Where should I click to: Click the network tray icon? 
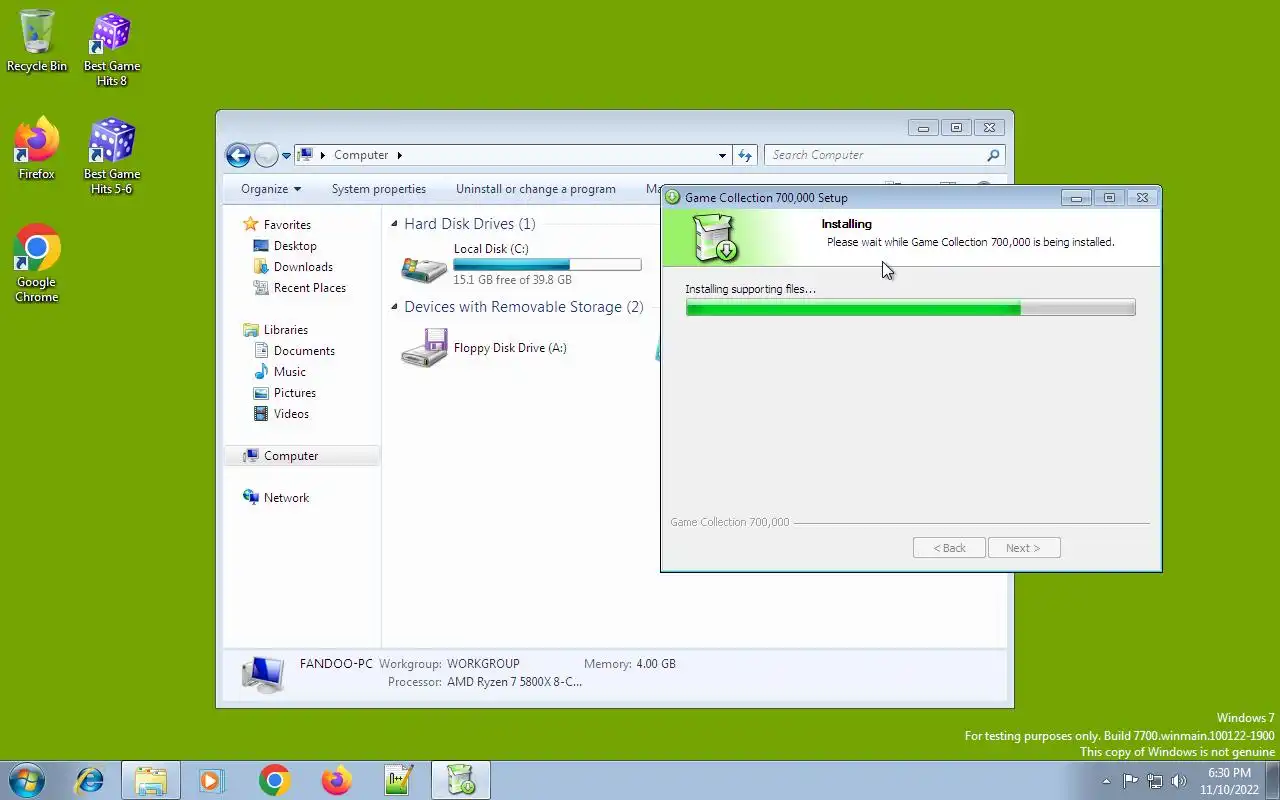click(x=1155, y=781)
